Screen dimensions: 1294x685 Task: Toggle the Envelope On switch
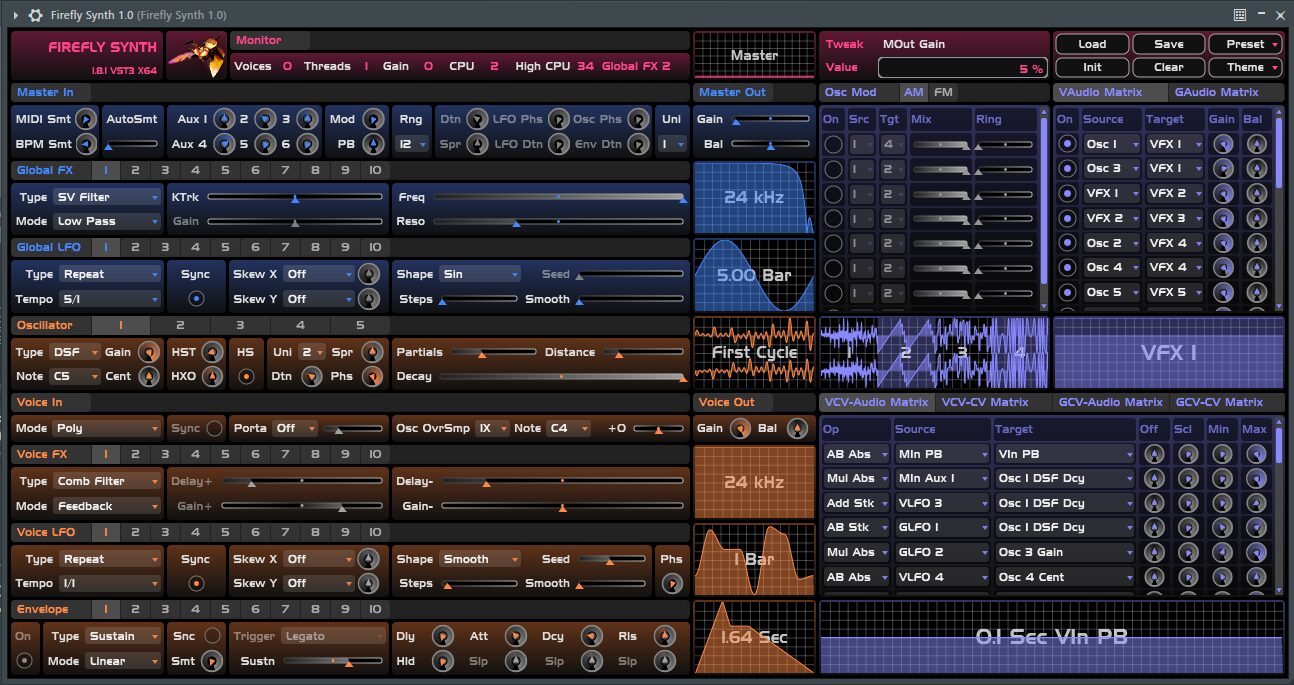(x=25, y=661)
